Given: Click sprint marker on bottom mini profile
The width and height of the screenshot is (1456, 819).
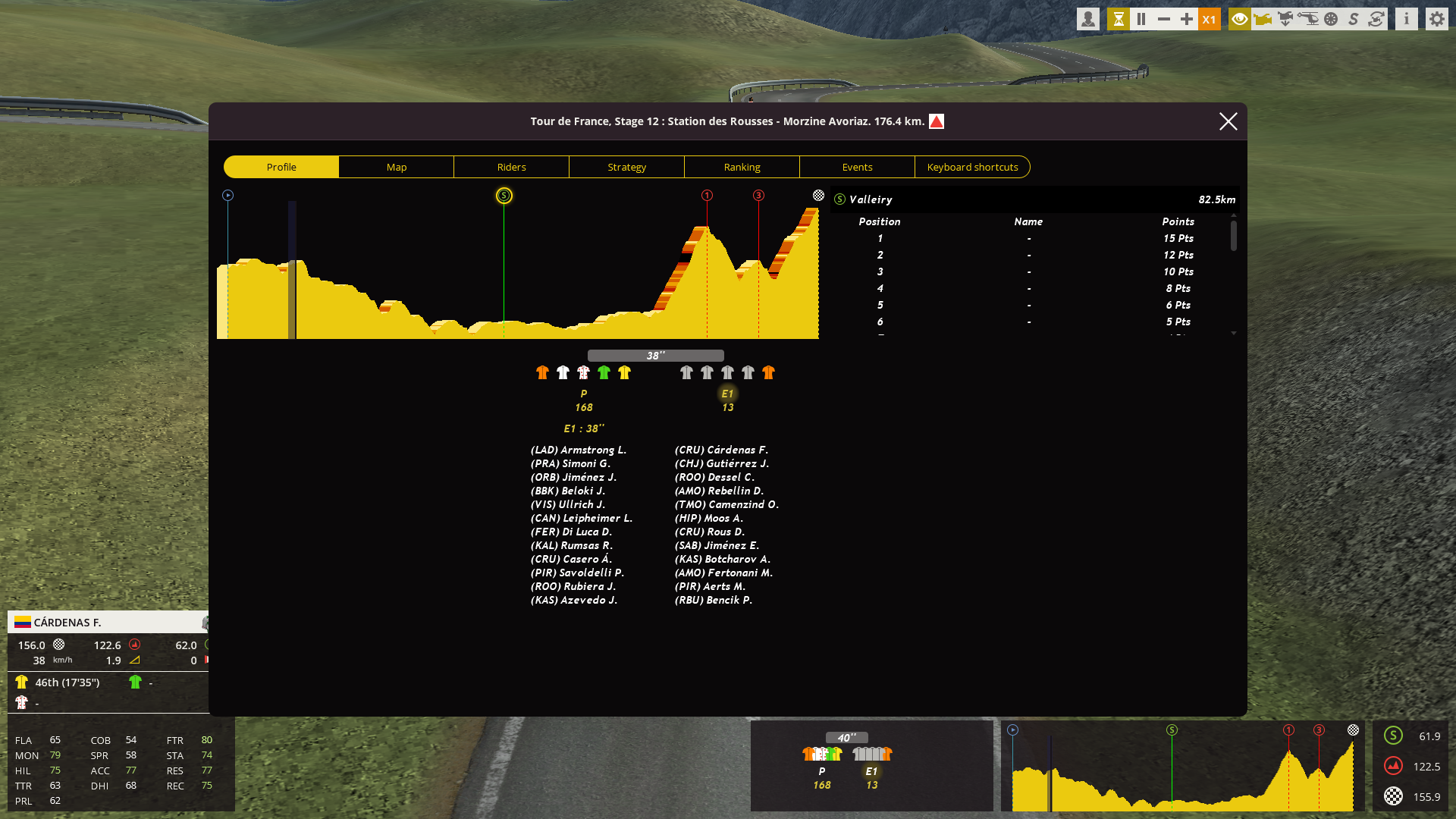Looking at the screenshot, I should pos(1172,730).
